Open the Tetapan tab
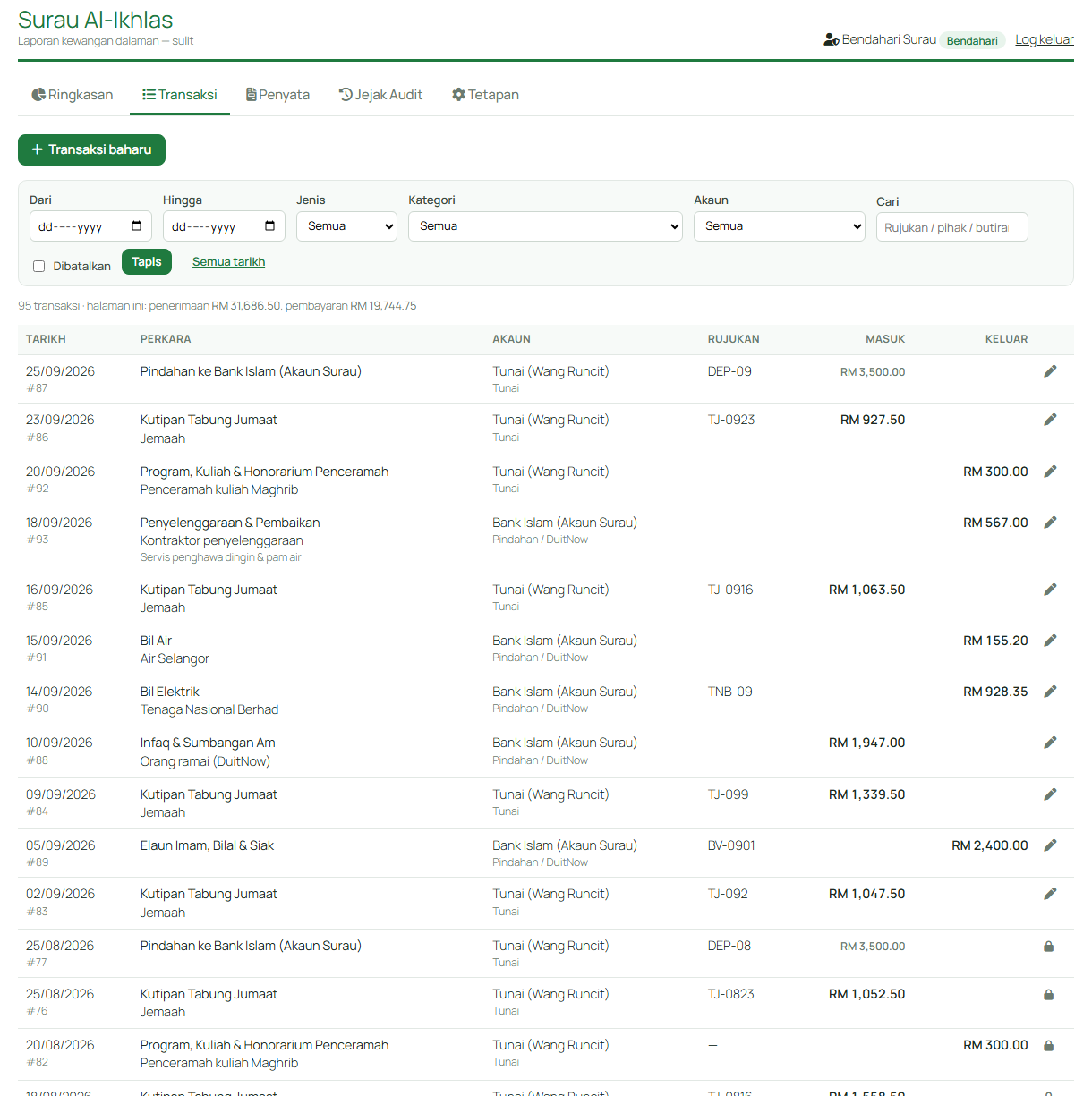Image resolution: width=1092 pixels, height=1096 pixels. pos(485,95)
